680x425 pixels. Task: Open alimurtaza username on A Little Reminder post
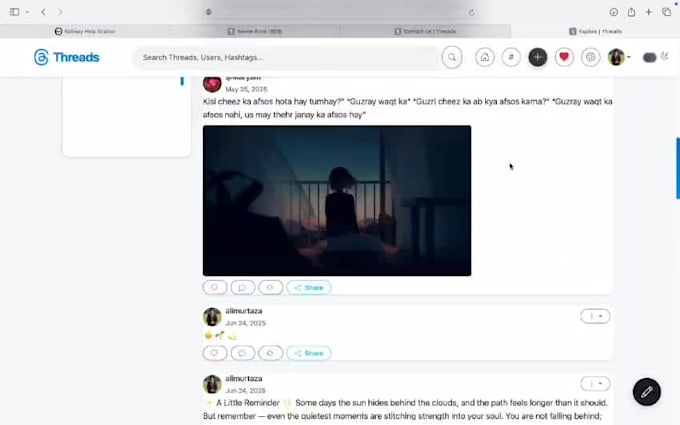(x=244, y=379)
